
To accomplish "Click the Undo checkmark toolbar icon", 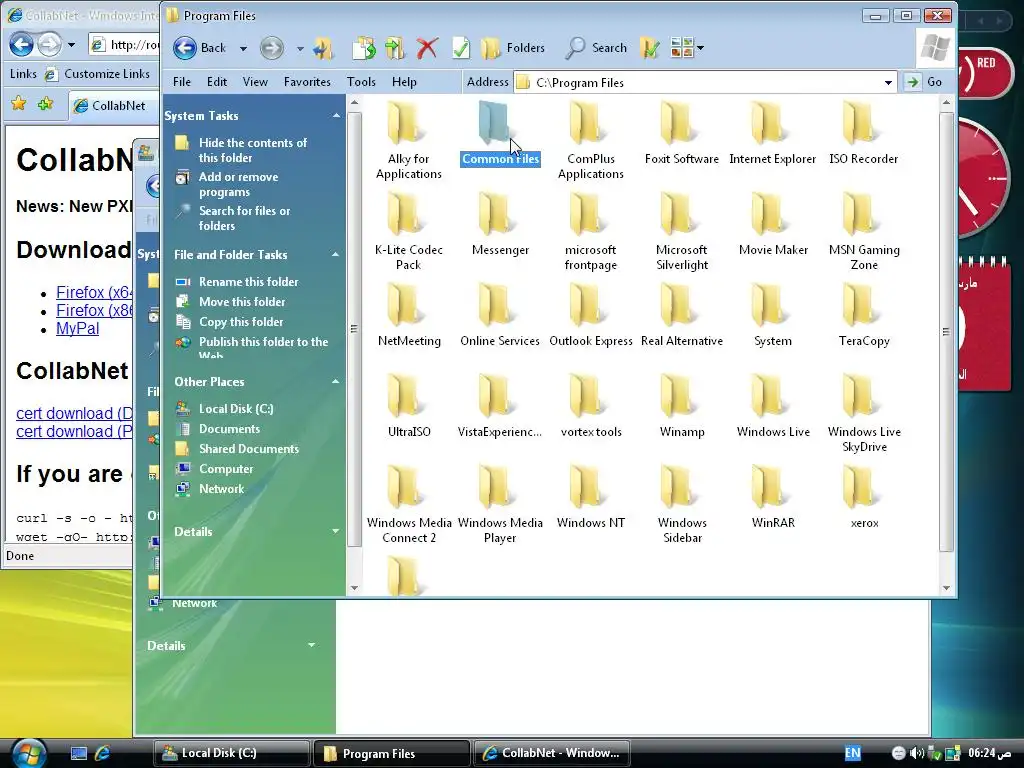I will (x=460, y=48).
